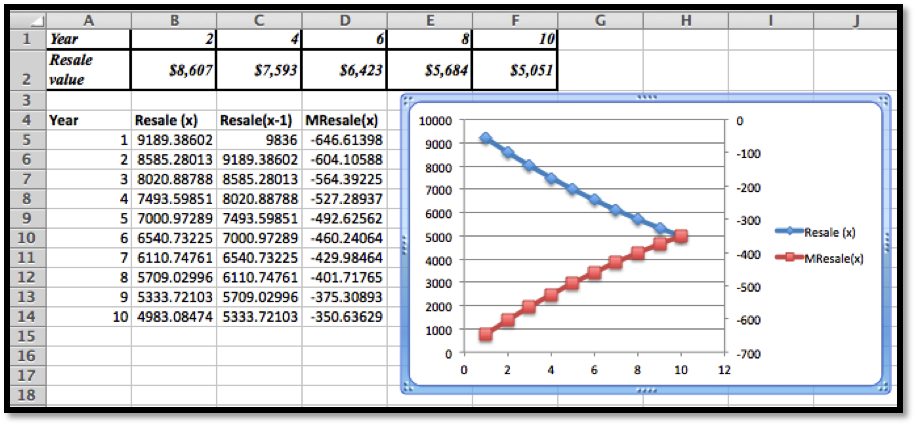Click the $5,051 resale value cell
This screenshot has height=426, width=916.
tap(515, 70)
